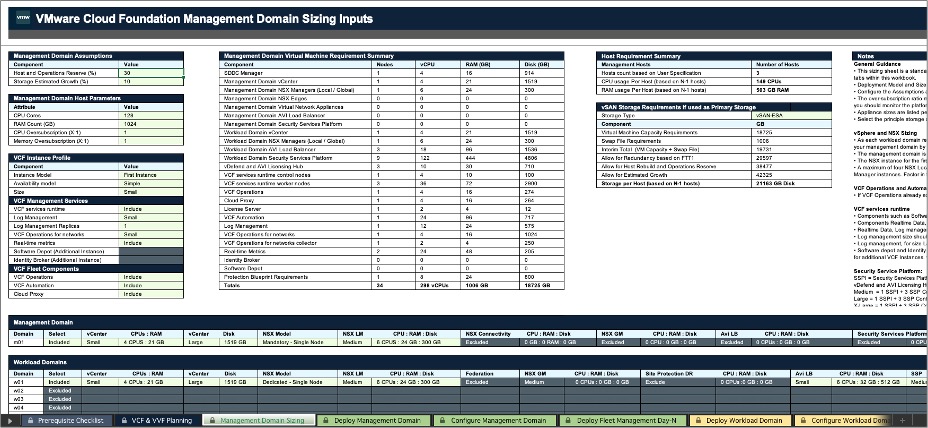Viewport: 928px width, 428px height.
Task: Open the Cloud Proxy Include value
Action: click(x=151, y=294)
